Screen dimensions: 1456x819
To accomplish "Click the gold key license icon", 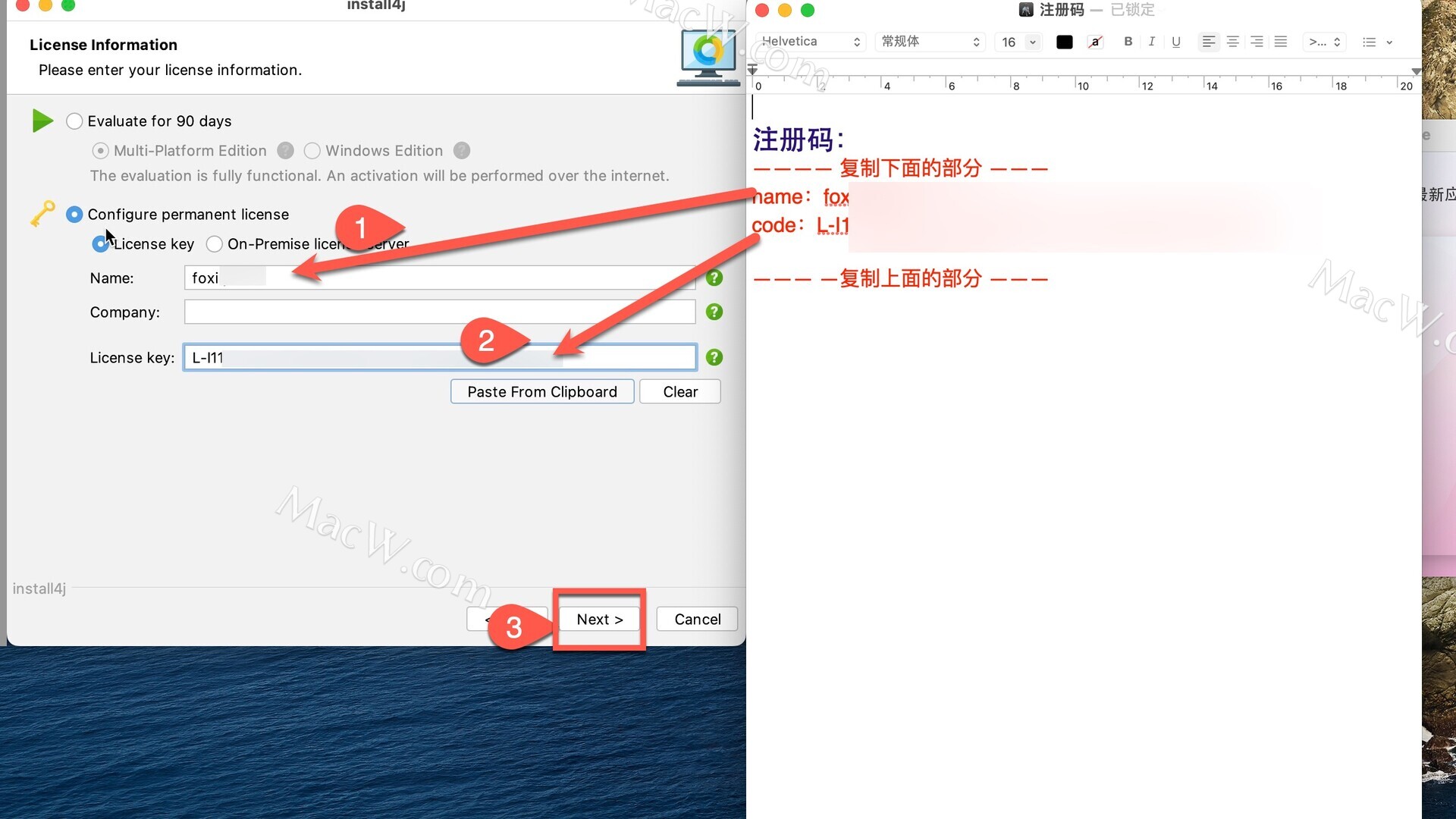I will [x=42, y=214].
